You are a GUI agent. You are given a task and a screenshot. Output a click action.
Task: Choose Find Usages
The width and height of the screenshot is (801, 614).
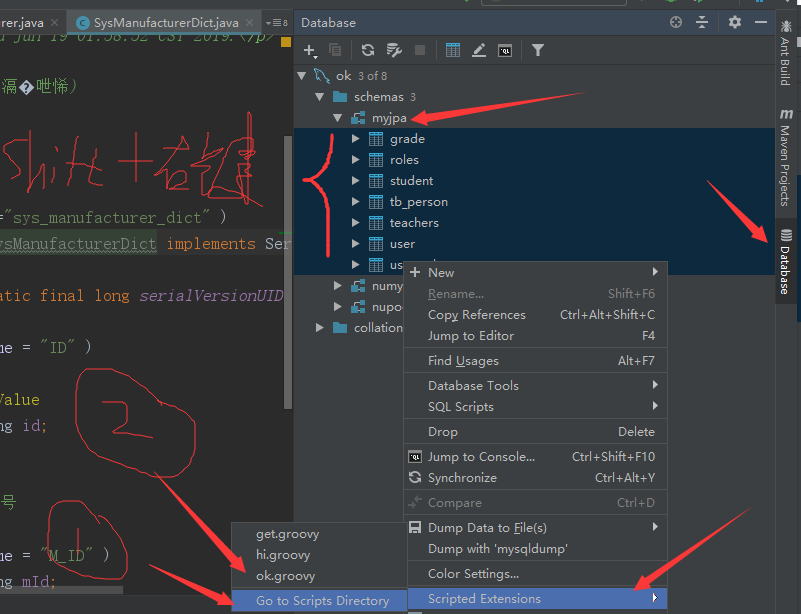[535, 361]
